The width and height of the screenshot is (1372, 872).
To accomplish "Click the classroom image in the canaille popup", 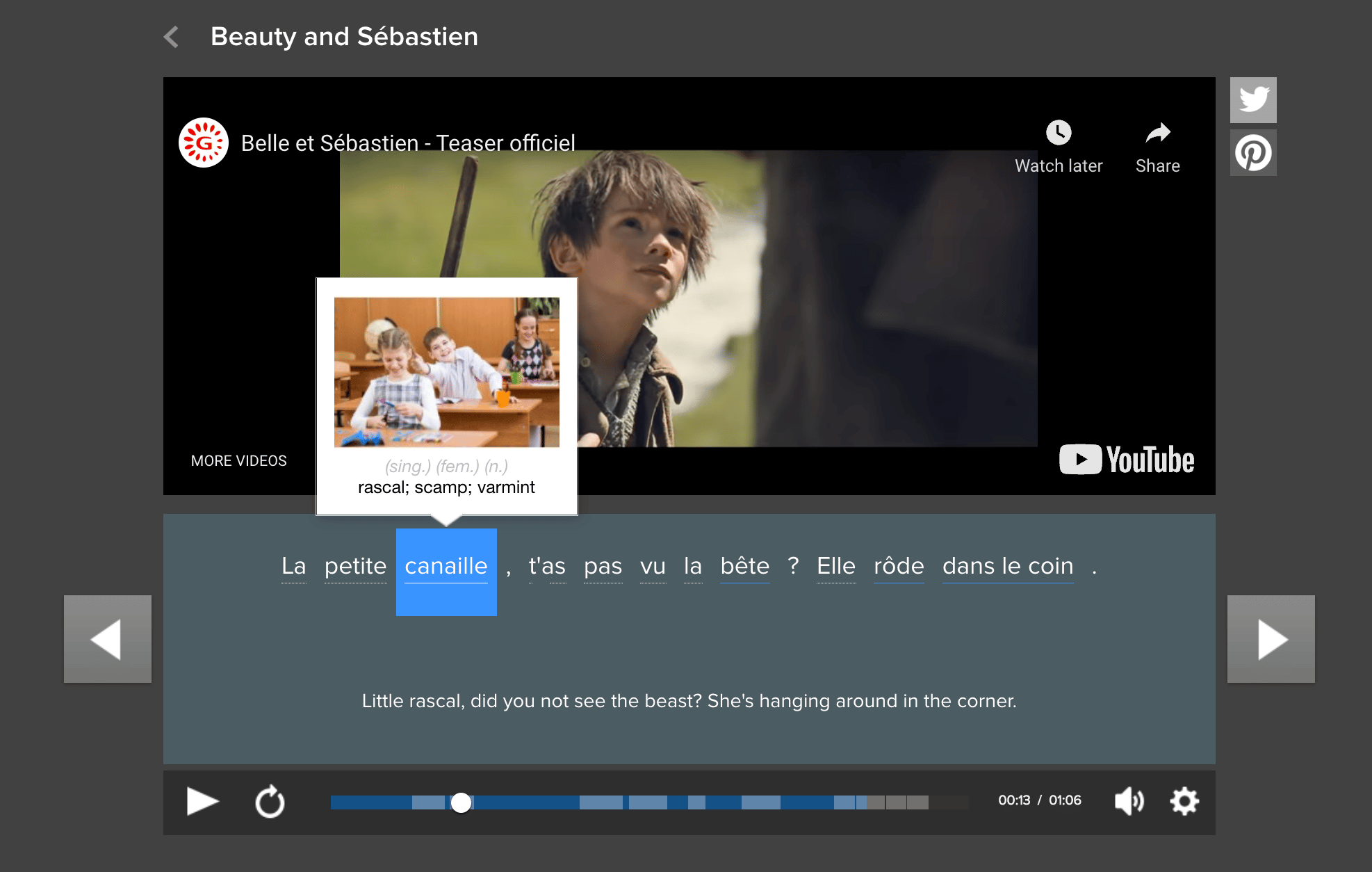I will click(x=446, y=372).
